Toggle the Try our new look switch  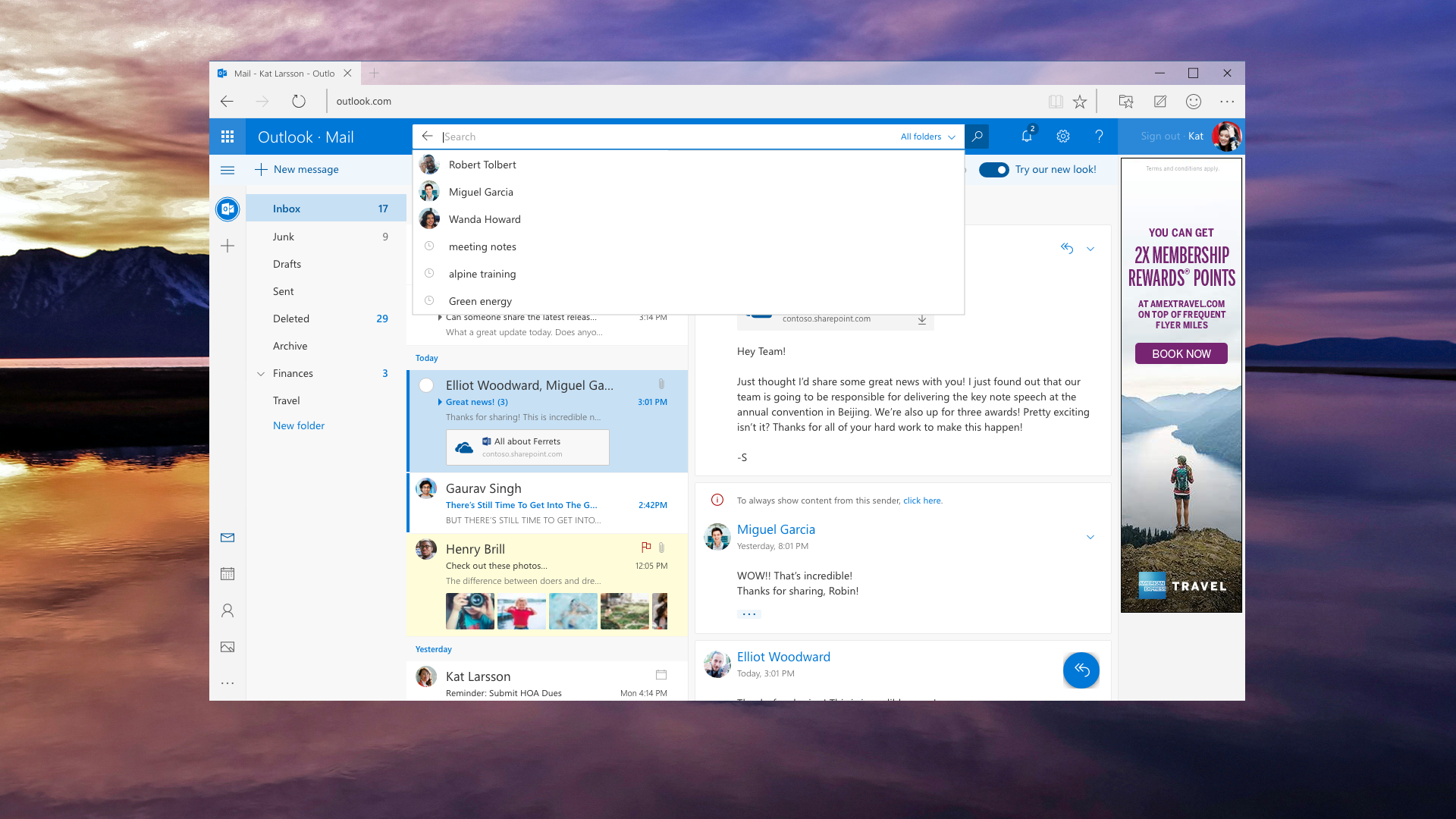(993, 170)
